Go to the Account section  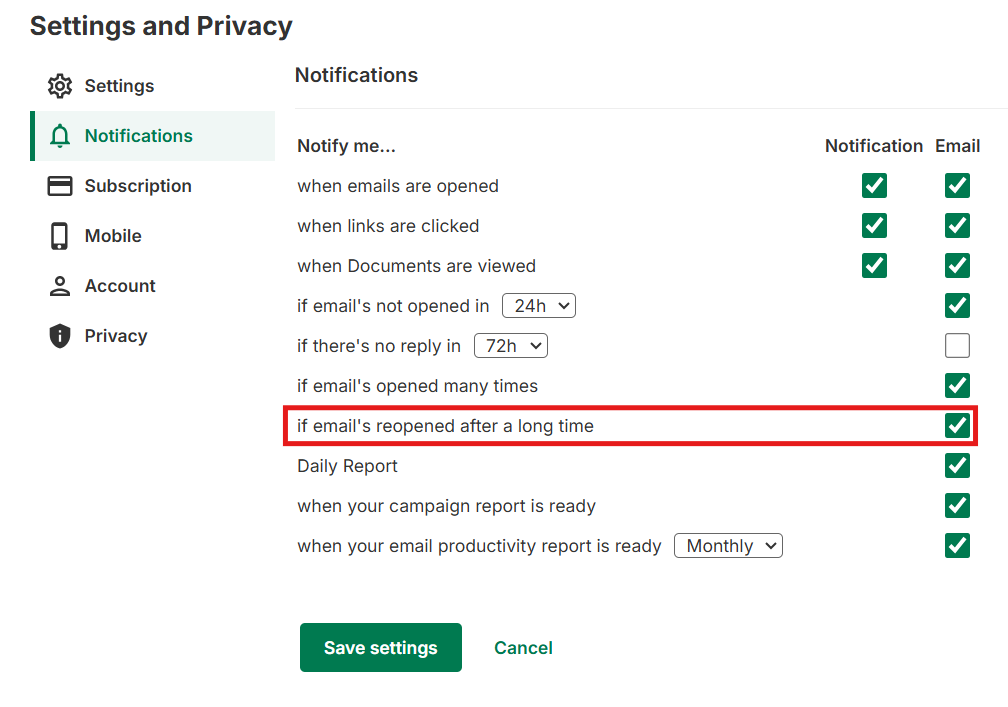(x=120, y=286)
